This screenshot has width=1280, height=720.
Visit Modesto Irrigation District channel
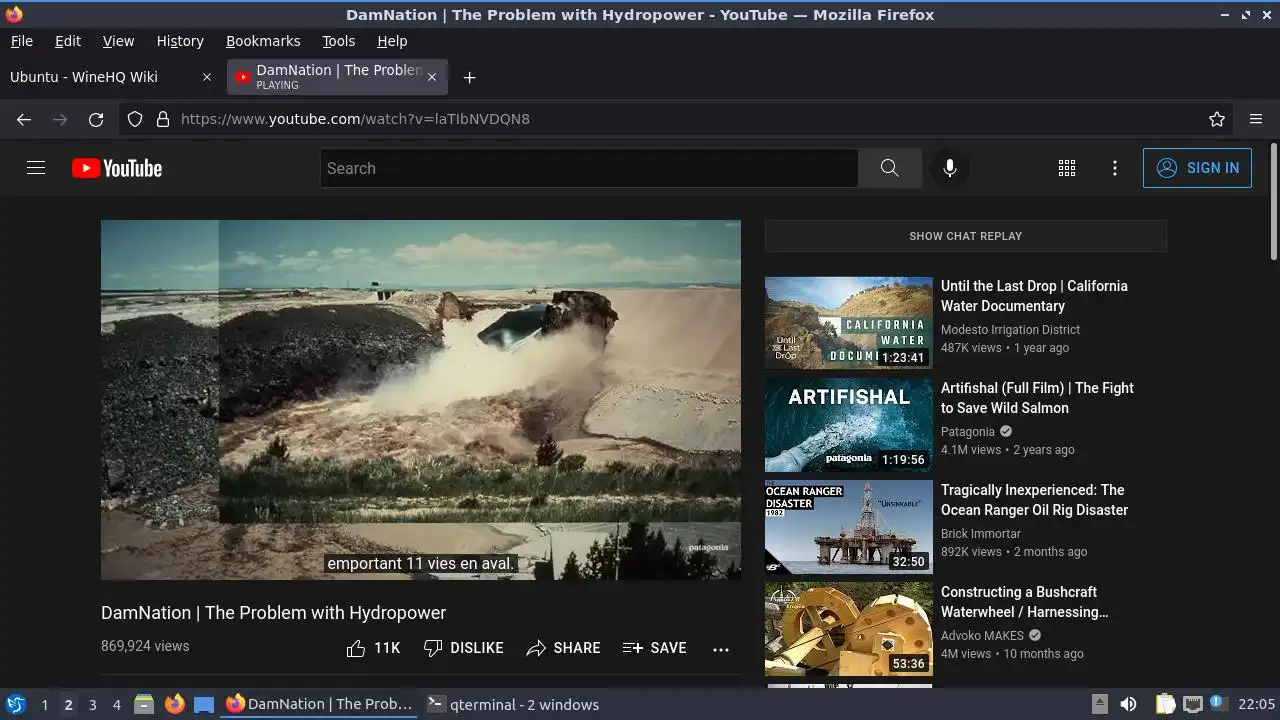click(x=1010, y=330)
